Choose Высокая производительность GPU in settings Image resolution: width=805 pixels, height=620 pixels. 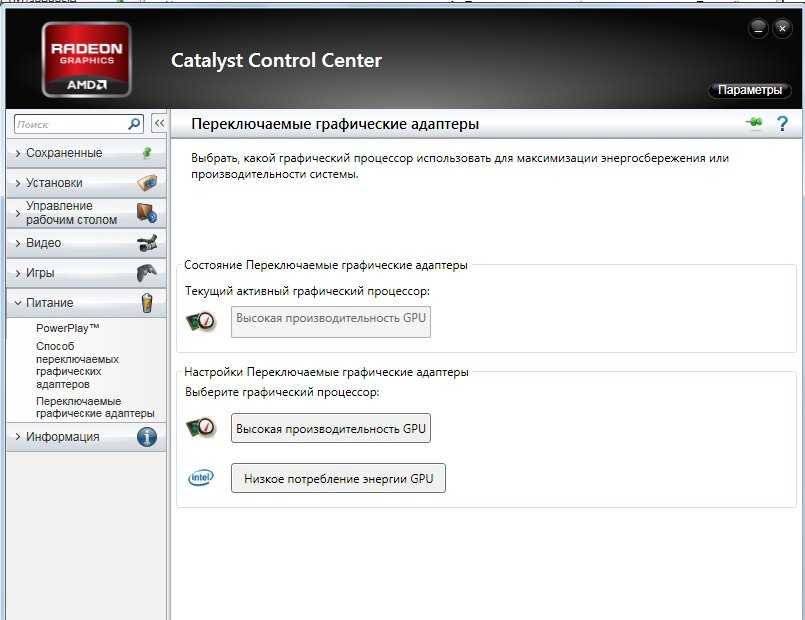(x=331, y=429)
